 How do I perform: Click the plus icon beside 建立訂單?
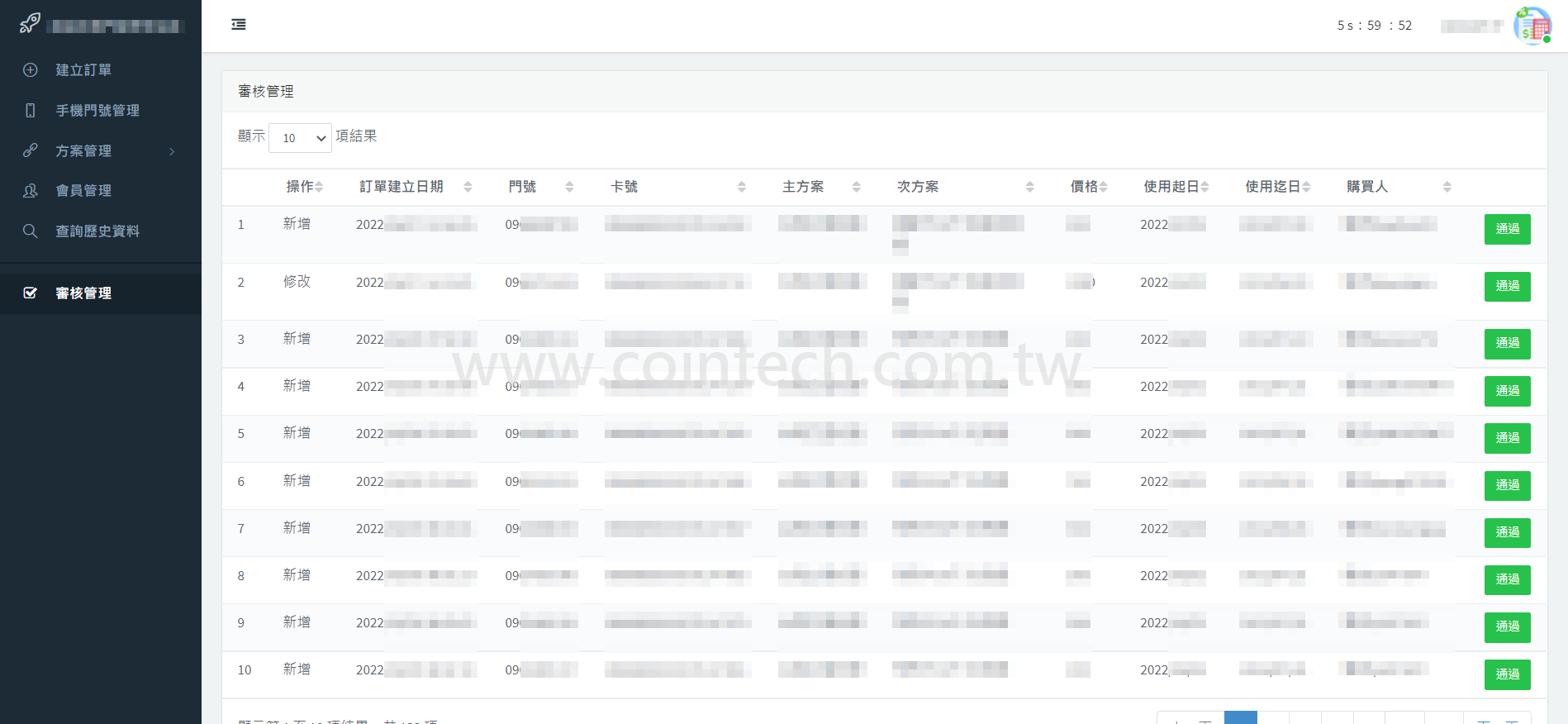[x=31, y=70]
